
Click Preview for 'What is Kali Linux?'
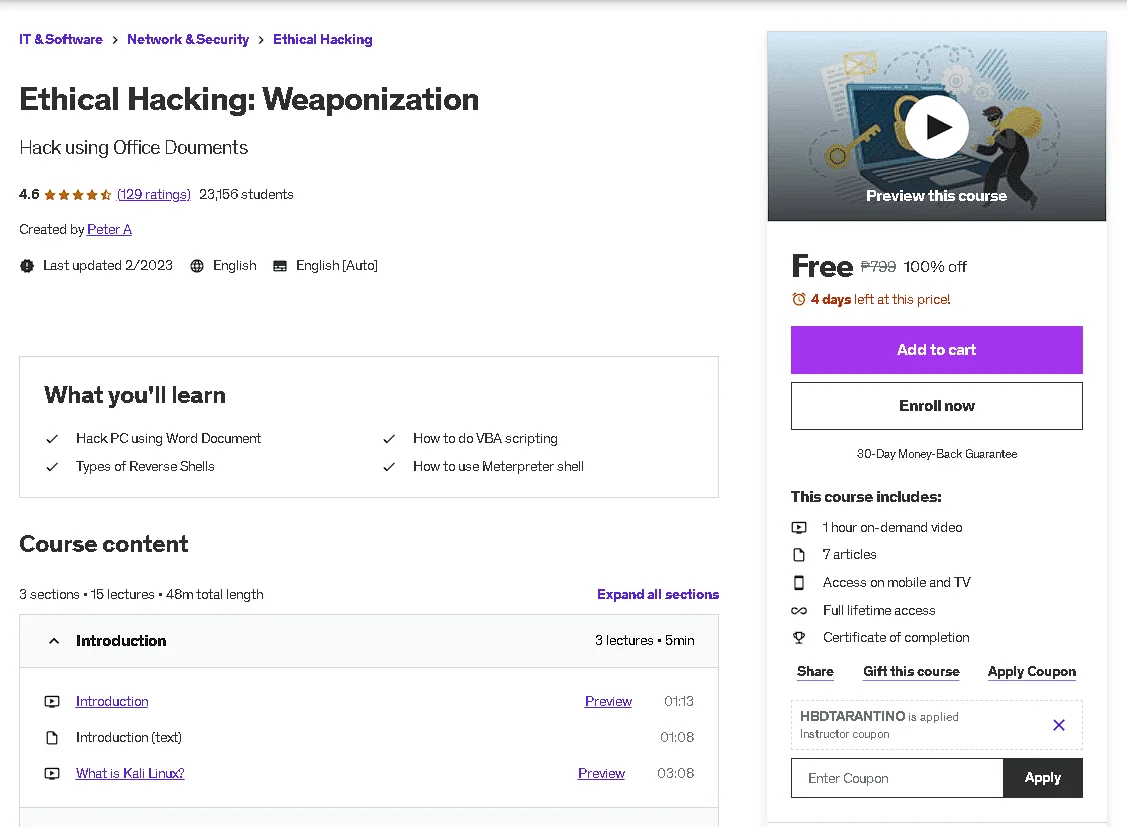click(602, 774)
